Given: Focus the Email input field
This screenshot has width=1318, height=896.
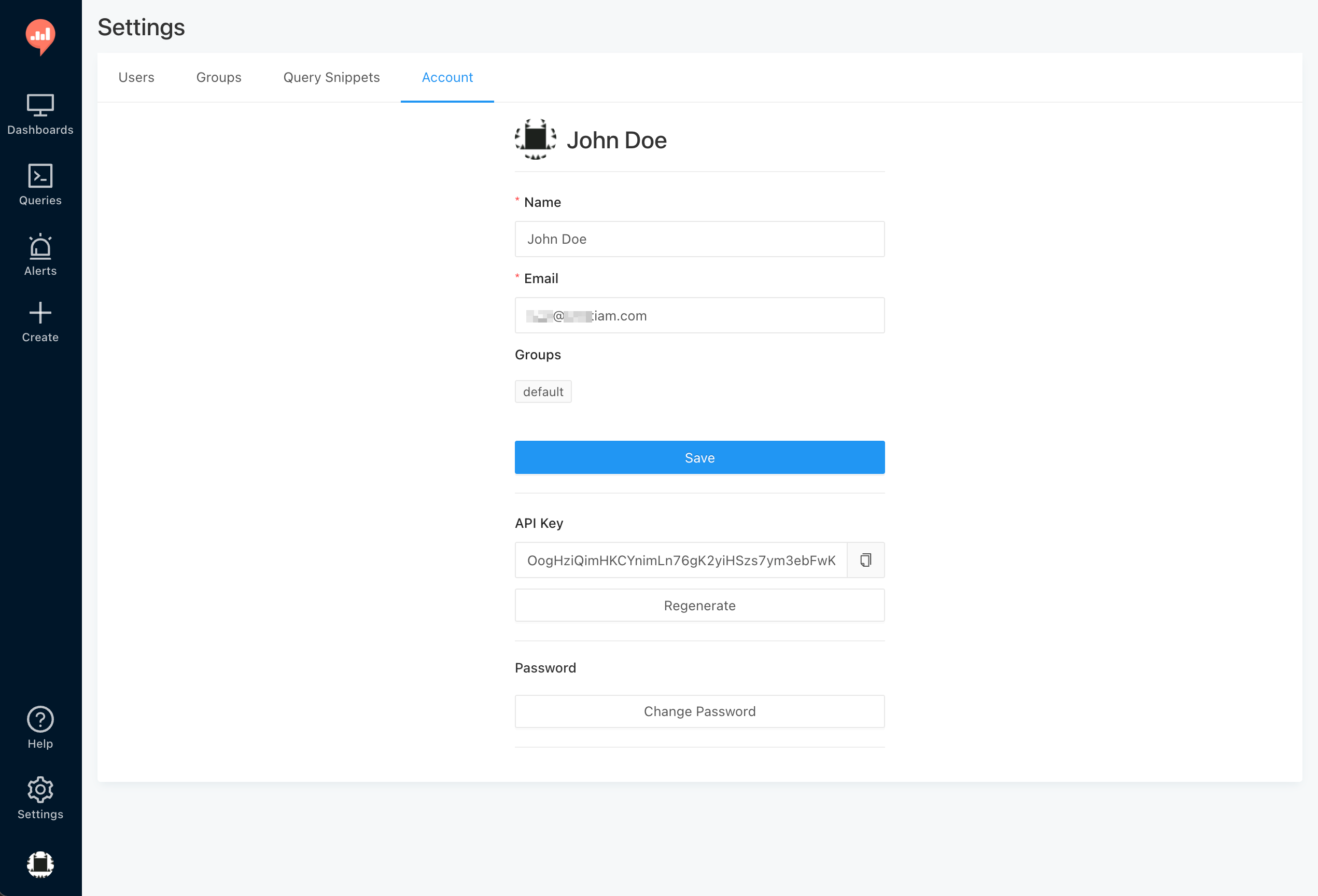Looking at the screenshot, I should pyautogui.click(x=700, y=316).
